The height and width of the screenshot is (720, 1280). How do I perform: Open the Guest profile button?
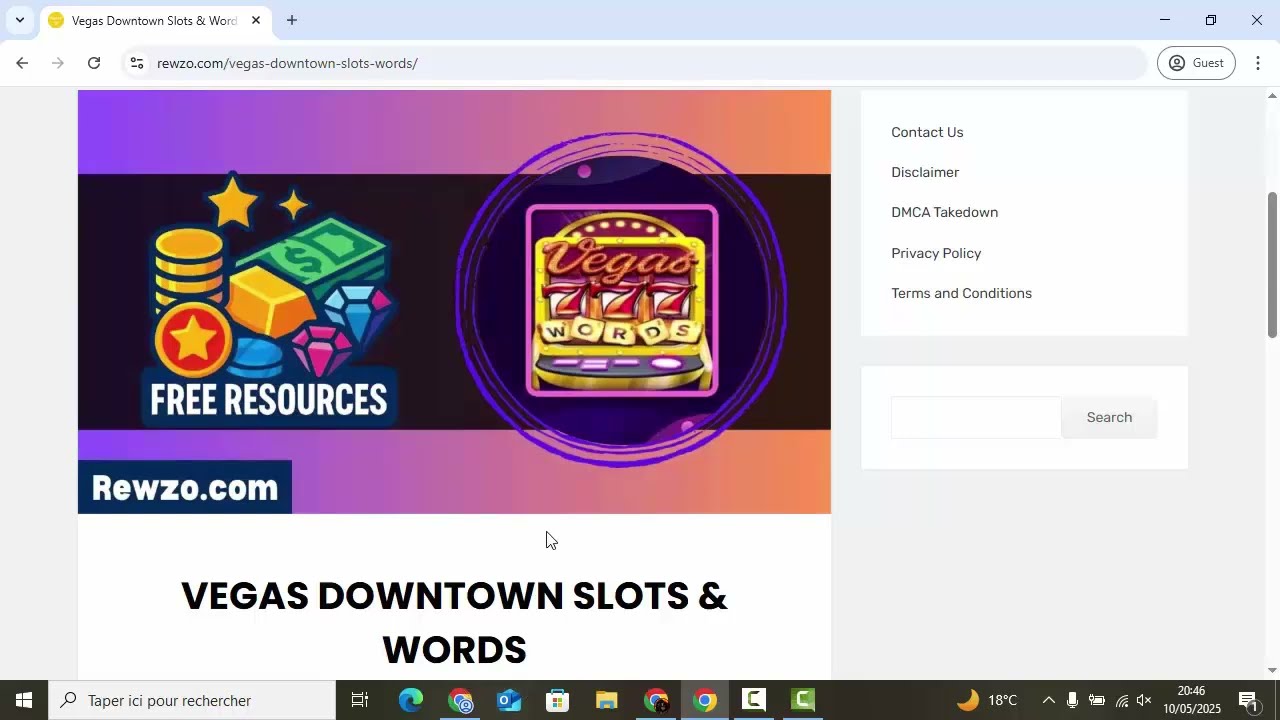point(1196,63)
